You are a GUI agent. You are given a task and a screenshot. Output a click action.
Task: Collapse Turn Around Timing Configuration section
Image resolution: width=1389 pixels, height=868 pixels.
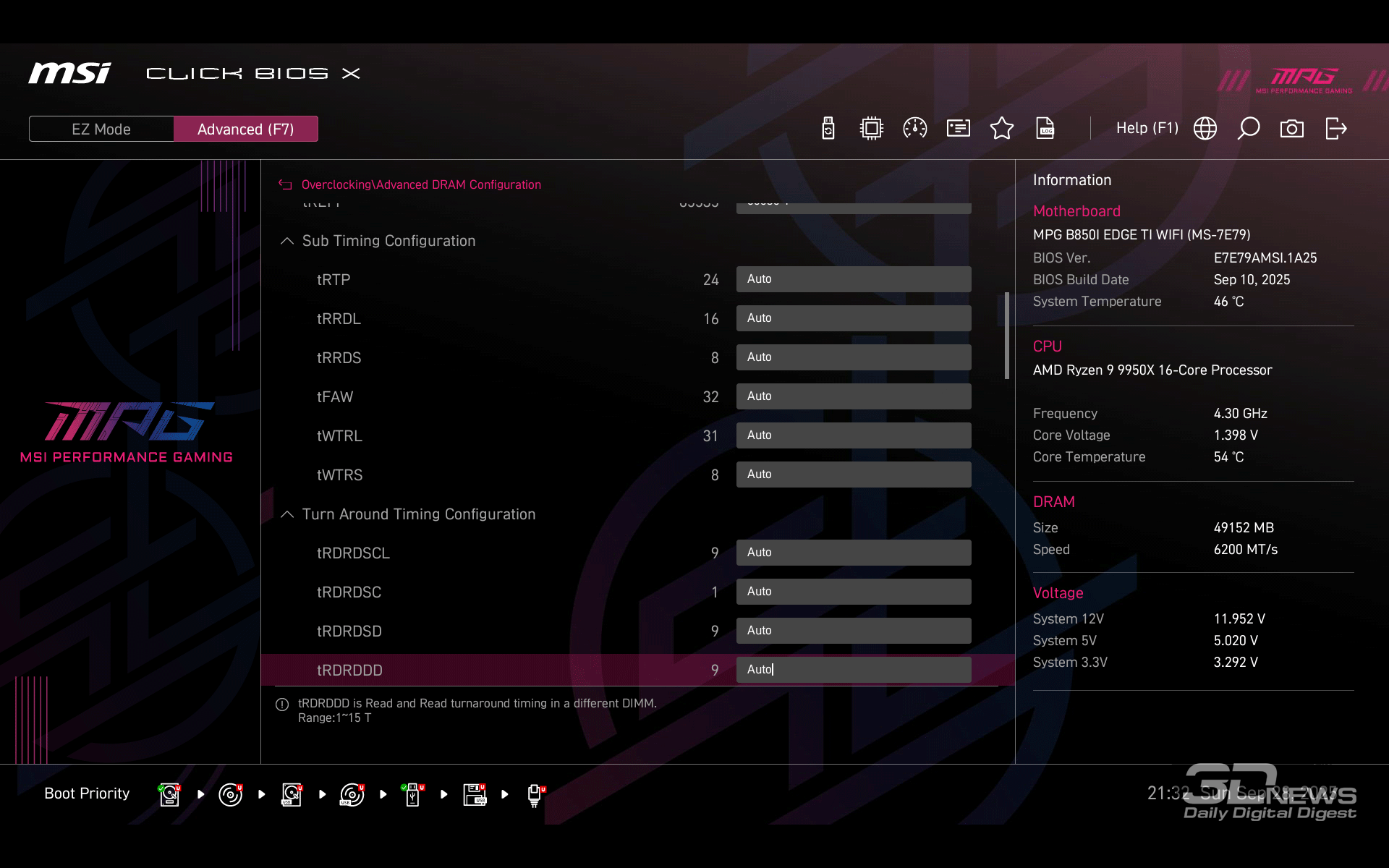(287, 514)
